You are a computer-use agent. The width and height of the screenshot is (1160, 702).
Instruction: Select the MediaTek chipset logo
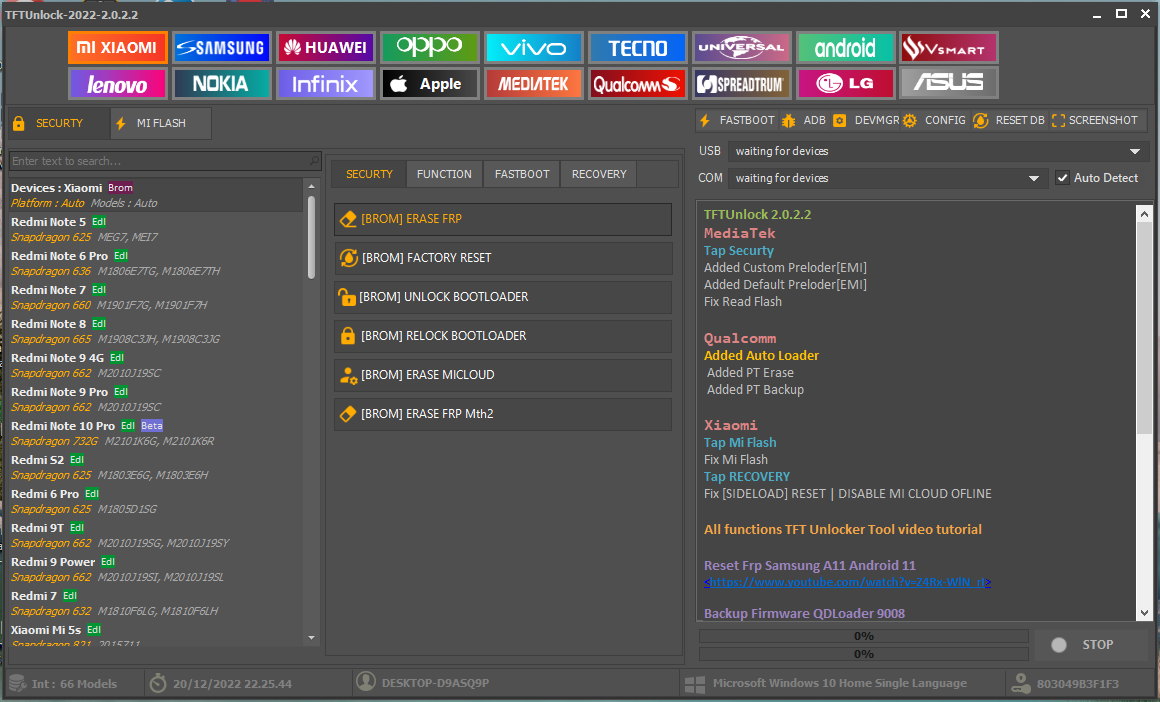(533, 84)
